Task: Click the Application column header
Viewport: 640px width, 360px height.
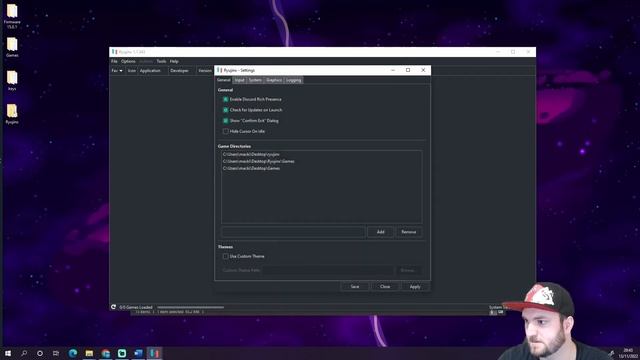Action: click(150, 71)
